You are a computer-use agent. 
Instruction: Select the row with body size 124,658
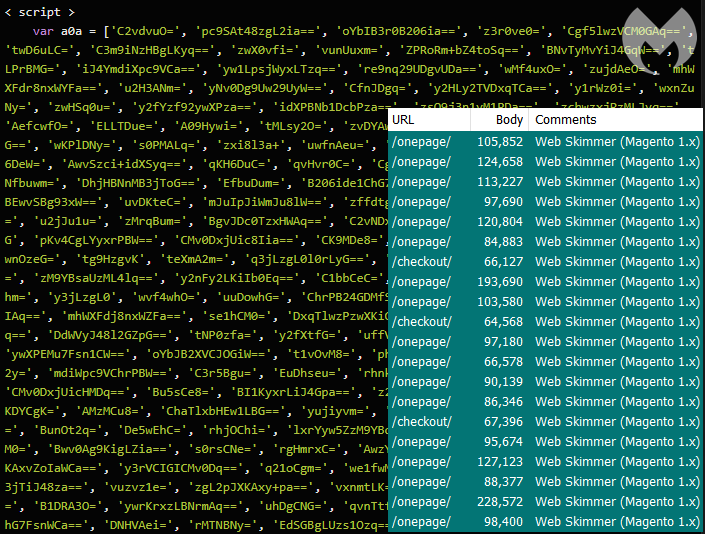click(x=545, y=162)
